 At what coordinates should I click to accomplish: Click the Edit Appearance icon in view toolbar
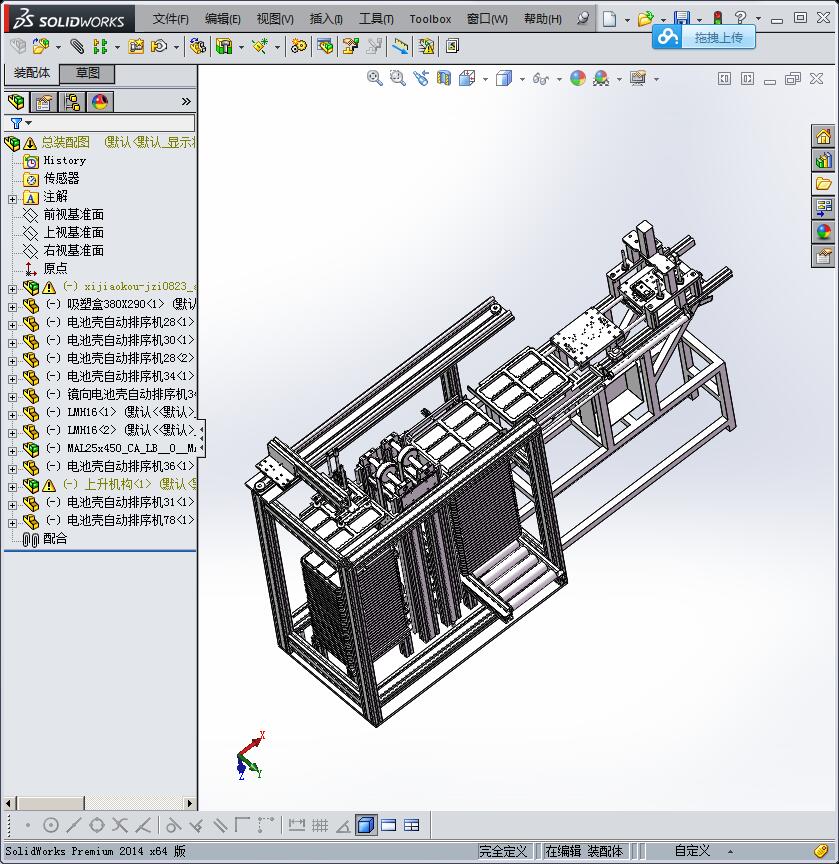click(x=578, y=78)
